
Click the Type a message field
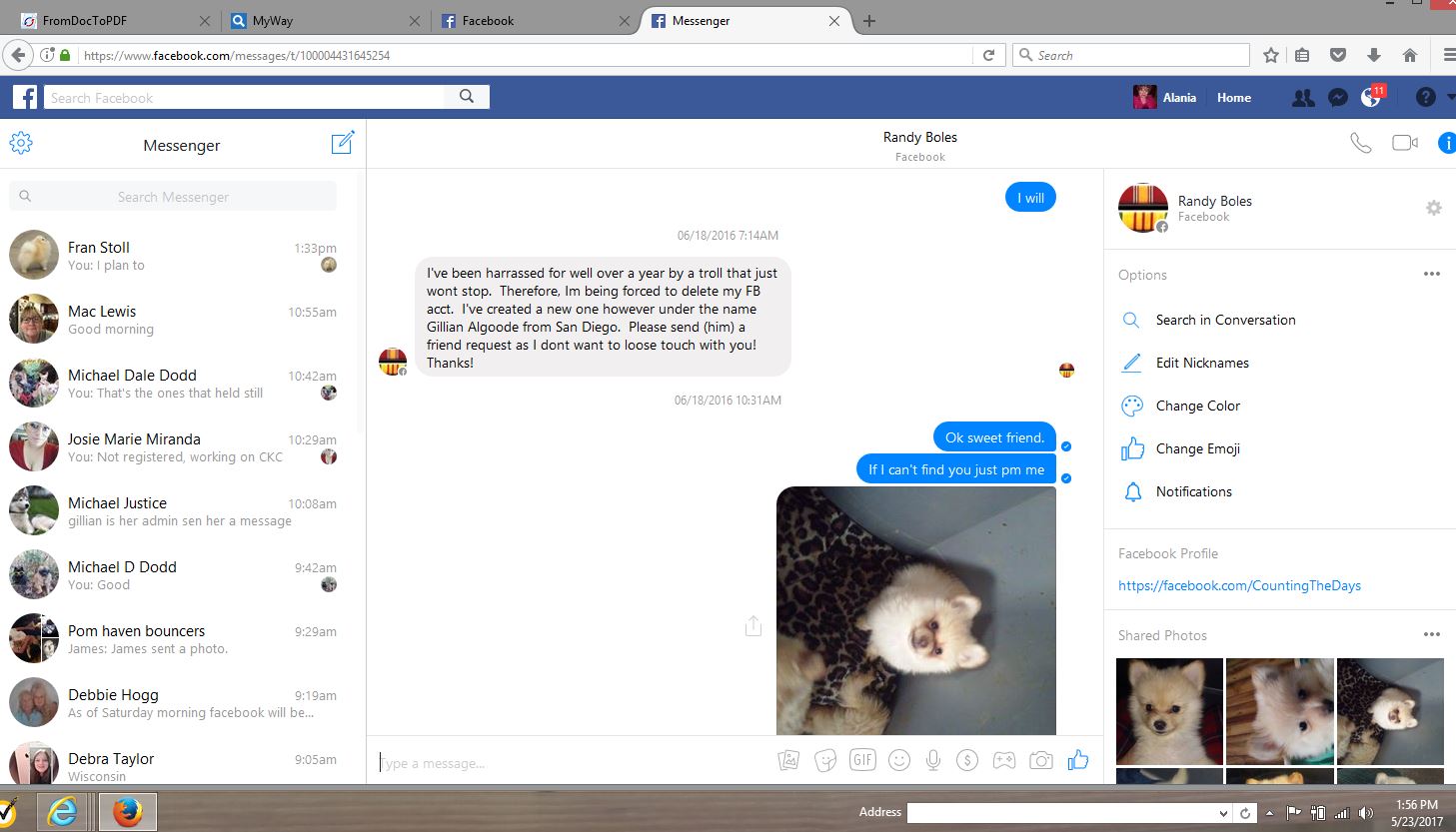pos(575,762)
